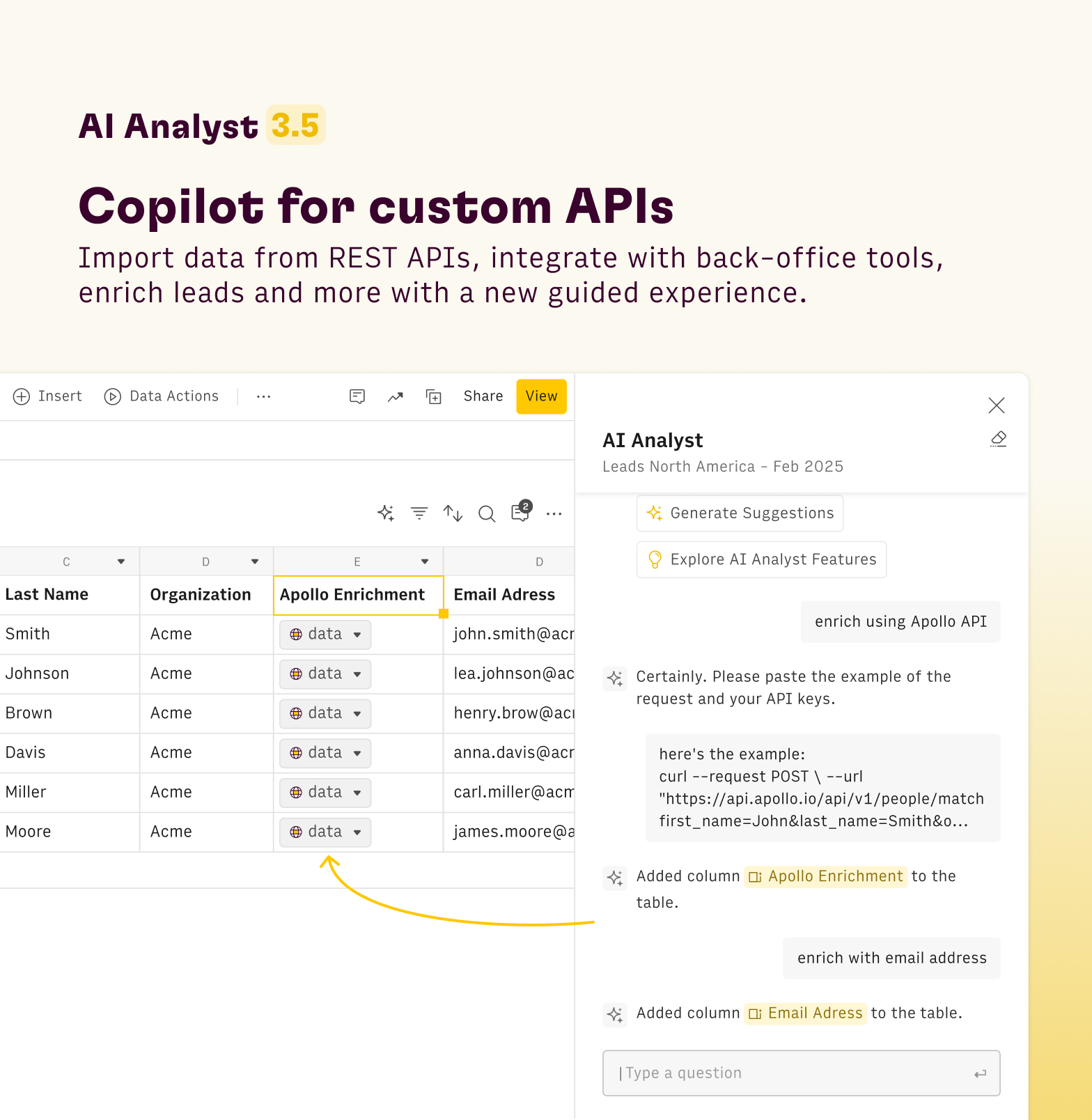Click the chart trend icon
Viewport: 1092px width, 1120px height.
(396, 397)
